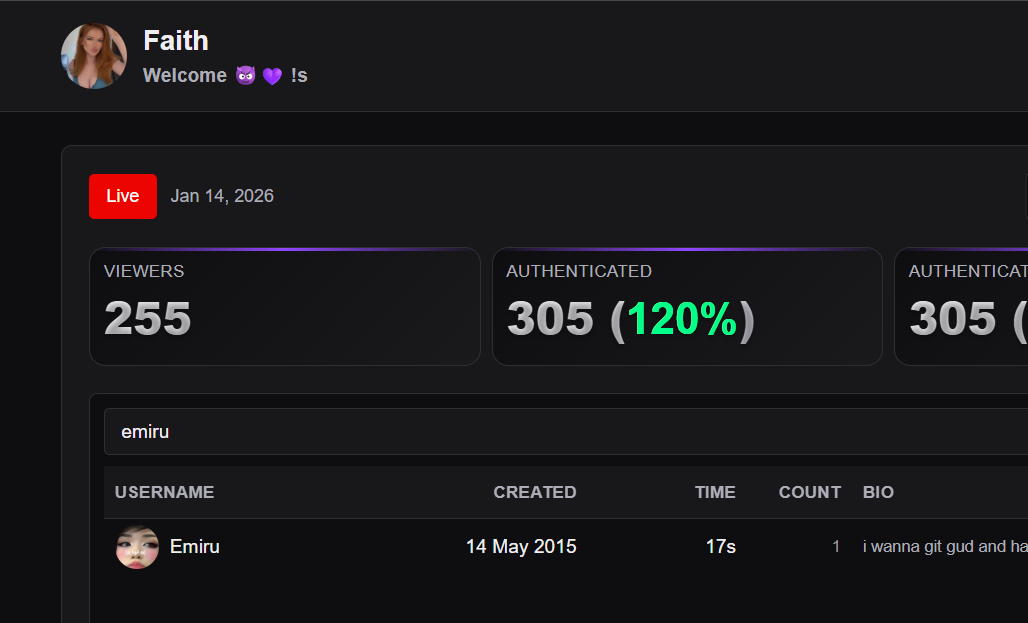The image size is (1028, 623).
Task: Click the Faith channel name heading
Action: (176, 41)
